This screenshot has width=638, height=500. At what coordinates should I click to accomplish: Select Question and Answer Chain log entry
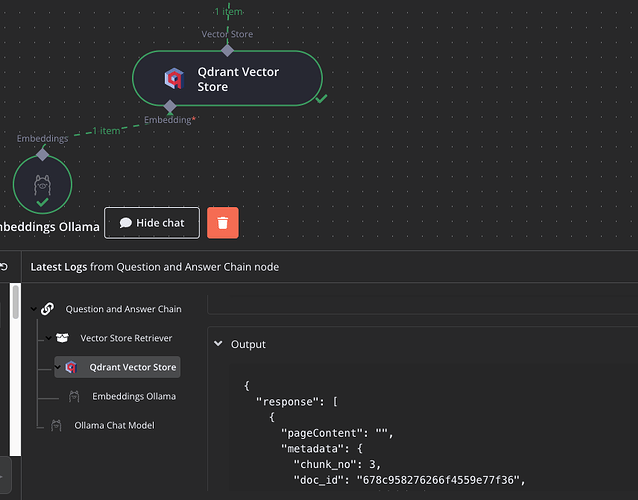[x=123, y=309]
